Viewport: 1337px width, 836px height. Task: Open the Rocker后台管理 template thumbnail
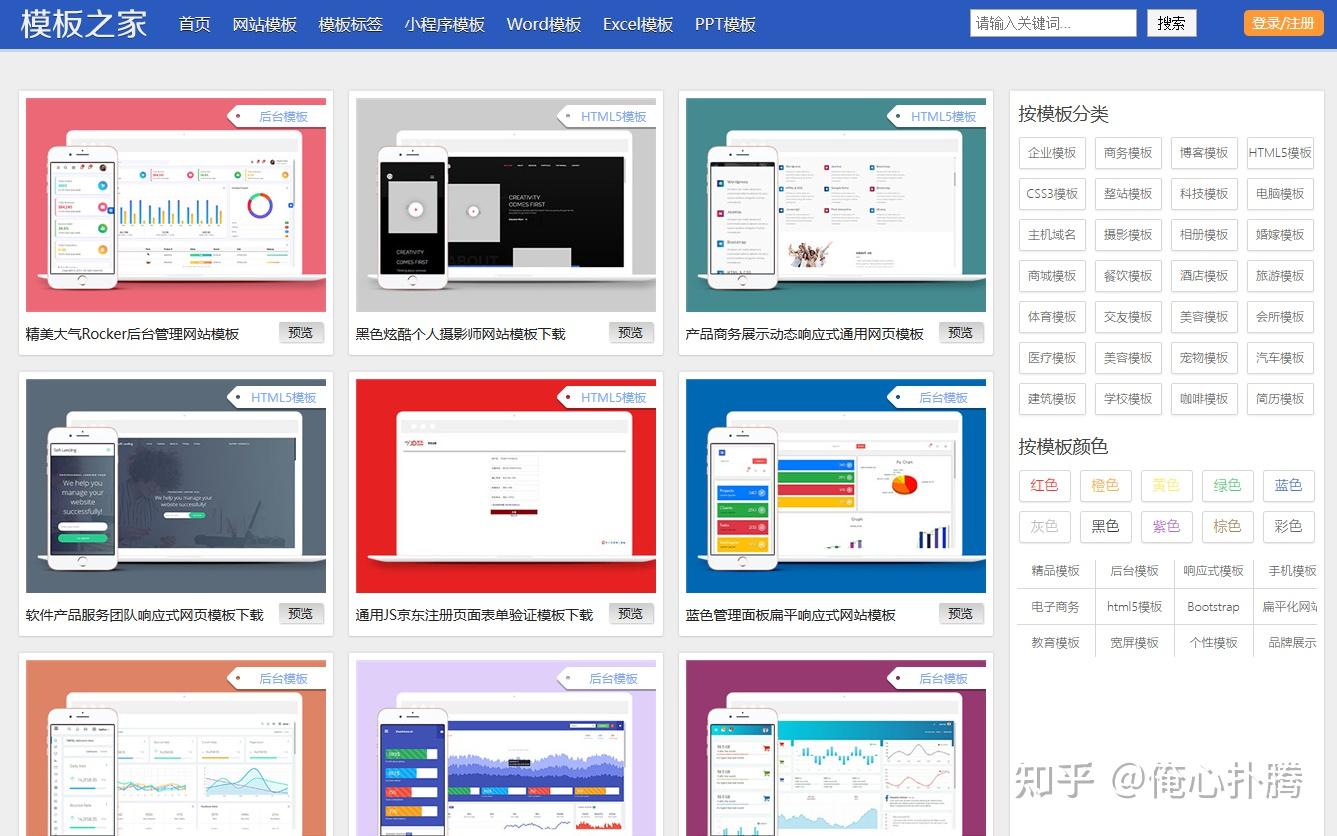tap(176, 205)
